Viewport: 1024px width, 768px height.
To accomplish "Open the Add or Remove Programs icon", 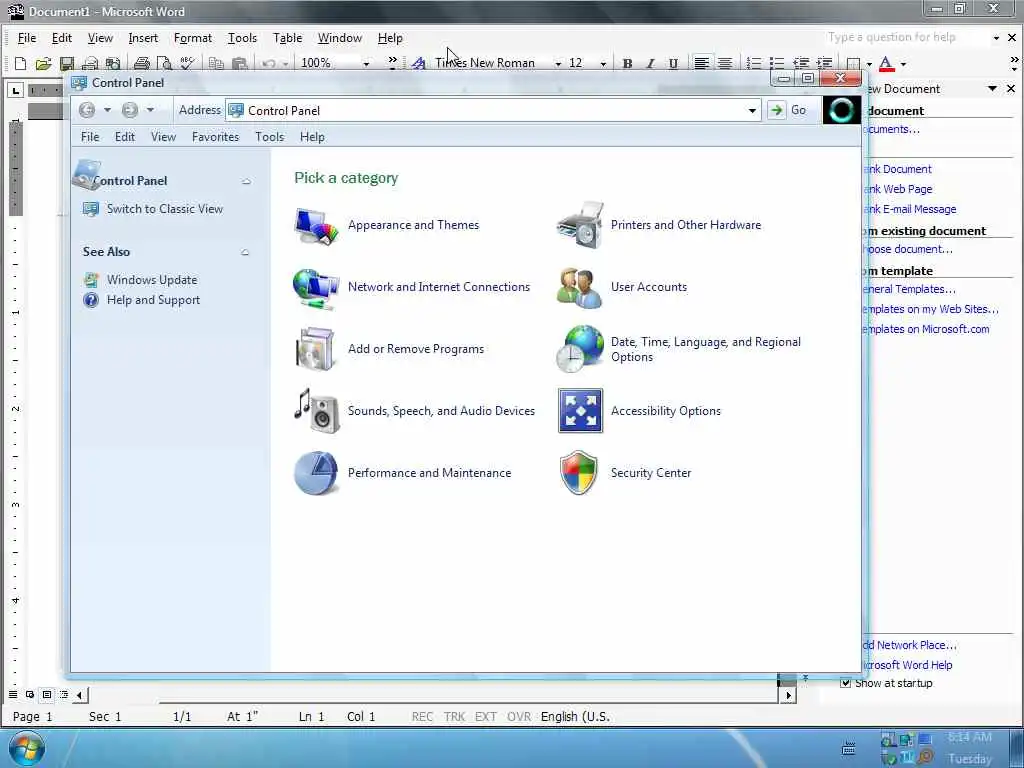I will pyautogui.click(x=316, y=349).
